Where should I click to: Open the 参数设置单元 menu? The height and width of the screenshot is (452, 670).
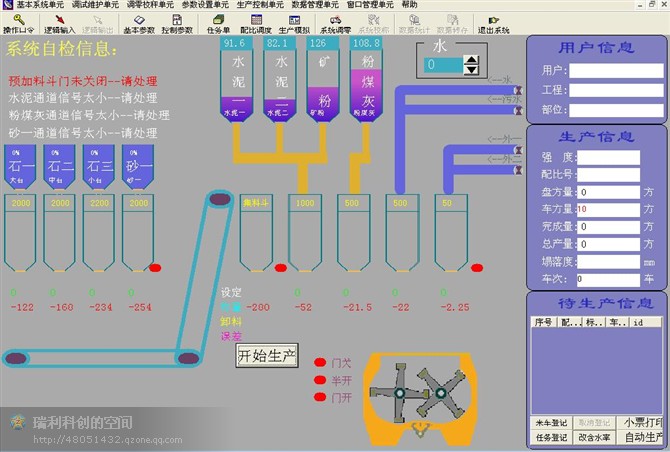(203, 5)
